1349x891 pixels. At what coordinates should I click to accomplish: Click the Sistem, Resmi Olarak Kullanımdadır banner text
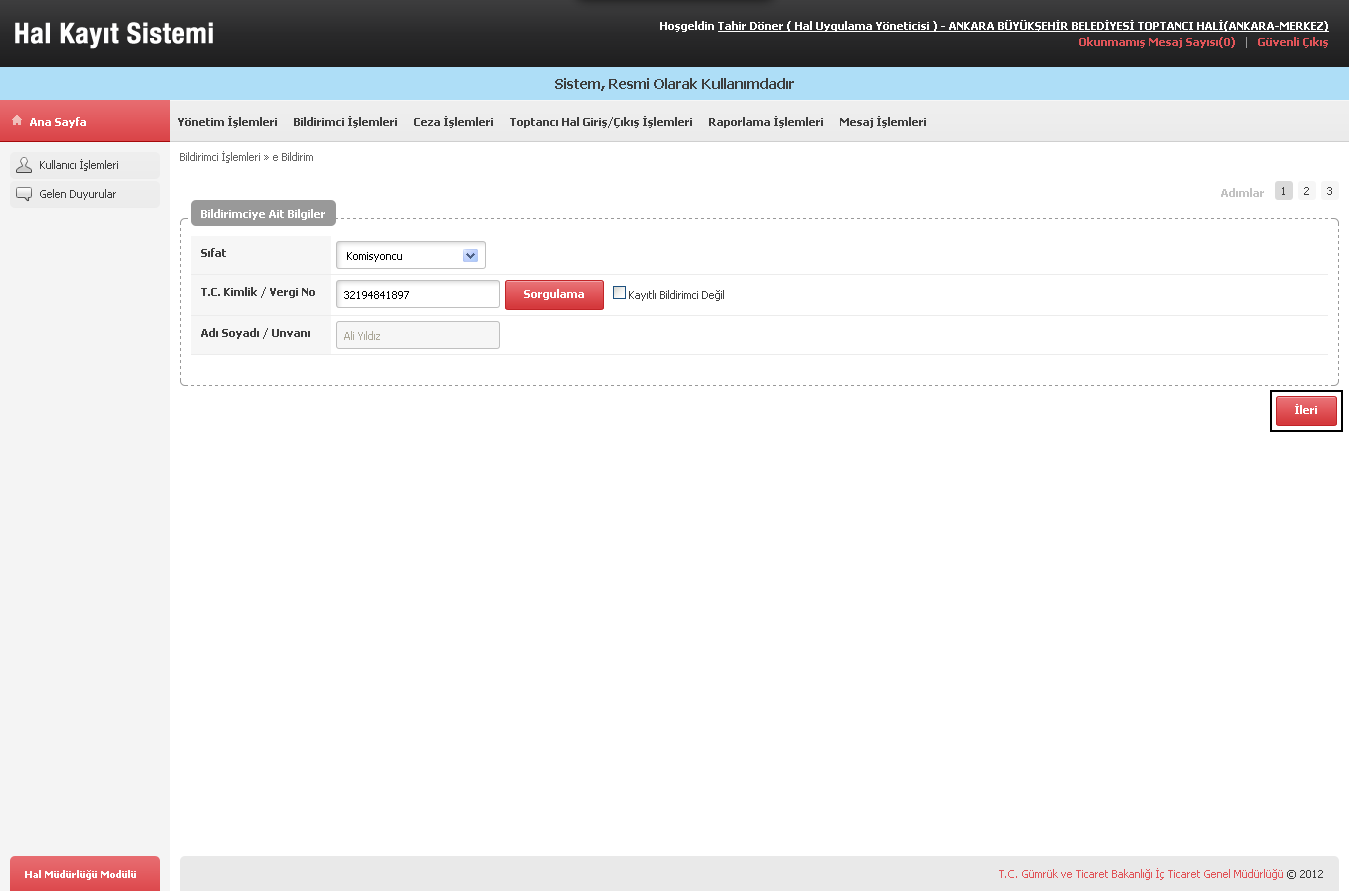point(674,84)
